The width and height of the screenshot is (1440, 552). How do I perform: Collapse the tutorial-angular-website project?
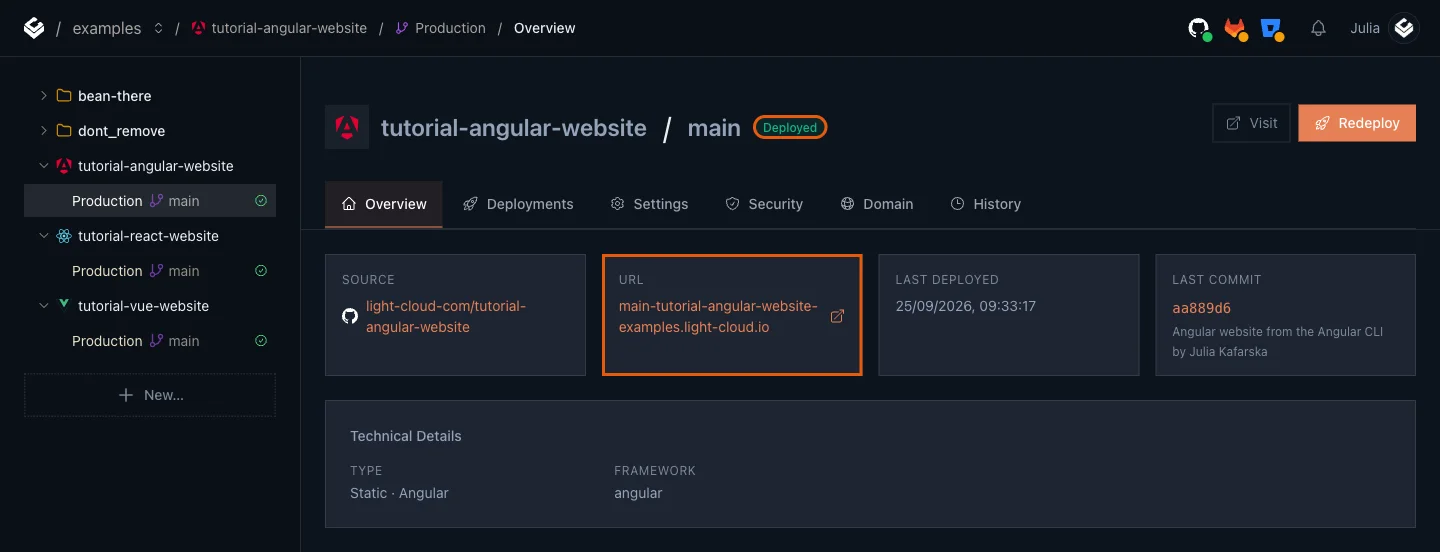coord(43,166)
